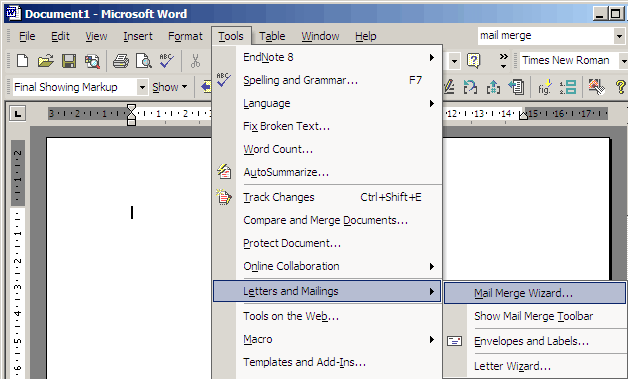Click the yellow question mark icon
Viewport: 628px width, 379px height.
(620, 87)
